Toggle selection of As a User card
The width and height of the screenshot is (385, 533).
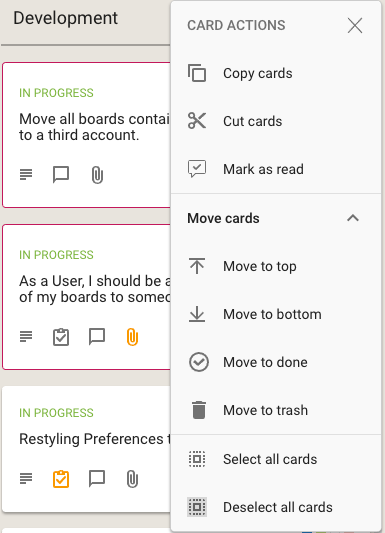pyautogui.click(x=86, y=297)
